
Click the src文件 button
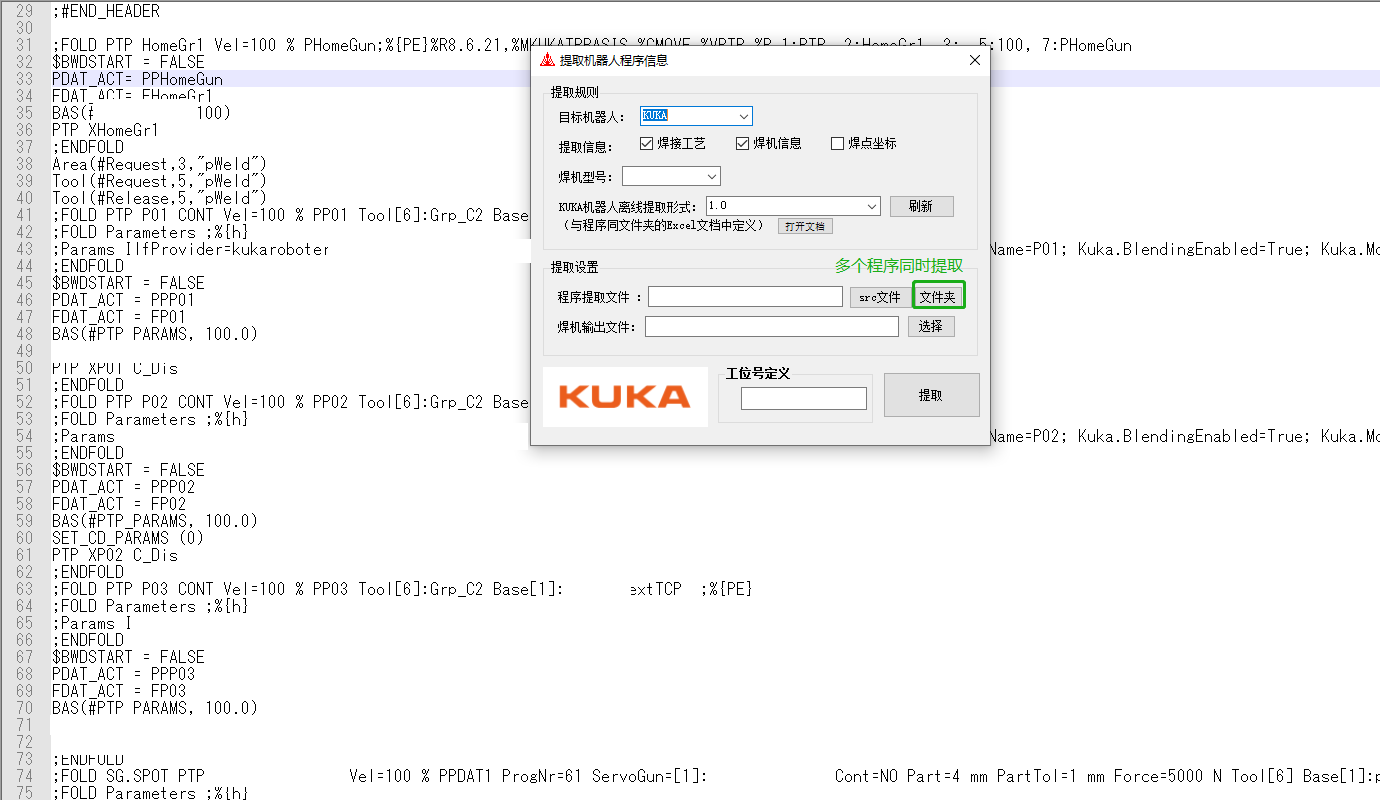[878, 296]
